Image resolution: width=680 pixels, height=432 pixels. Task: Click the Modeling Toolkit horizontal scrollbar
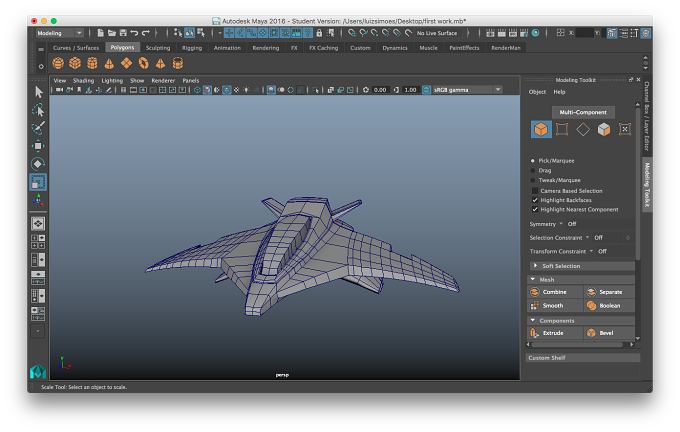pos(579,344)
